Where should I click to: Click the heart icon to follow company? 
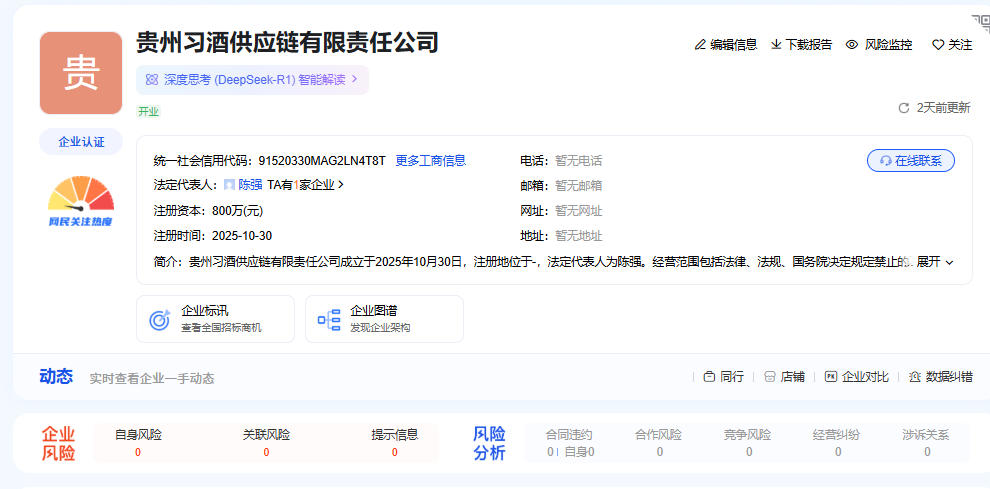[x=938, y=45]
